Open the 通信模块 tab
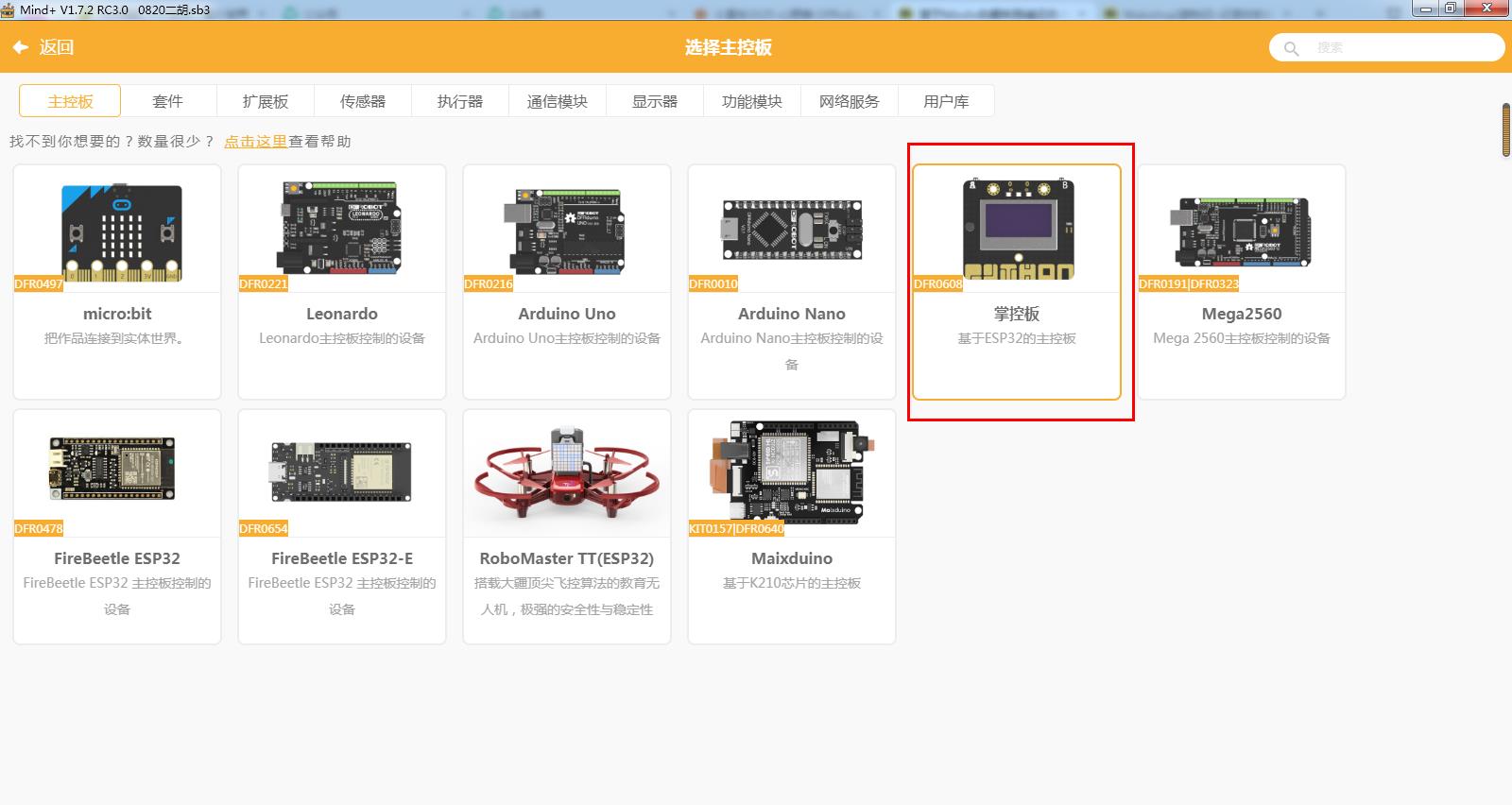Viewport: 1512px width, 805px height. pos(558,101)
